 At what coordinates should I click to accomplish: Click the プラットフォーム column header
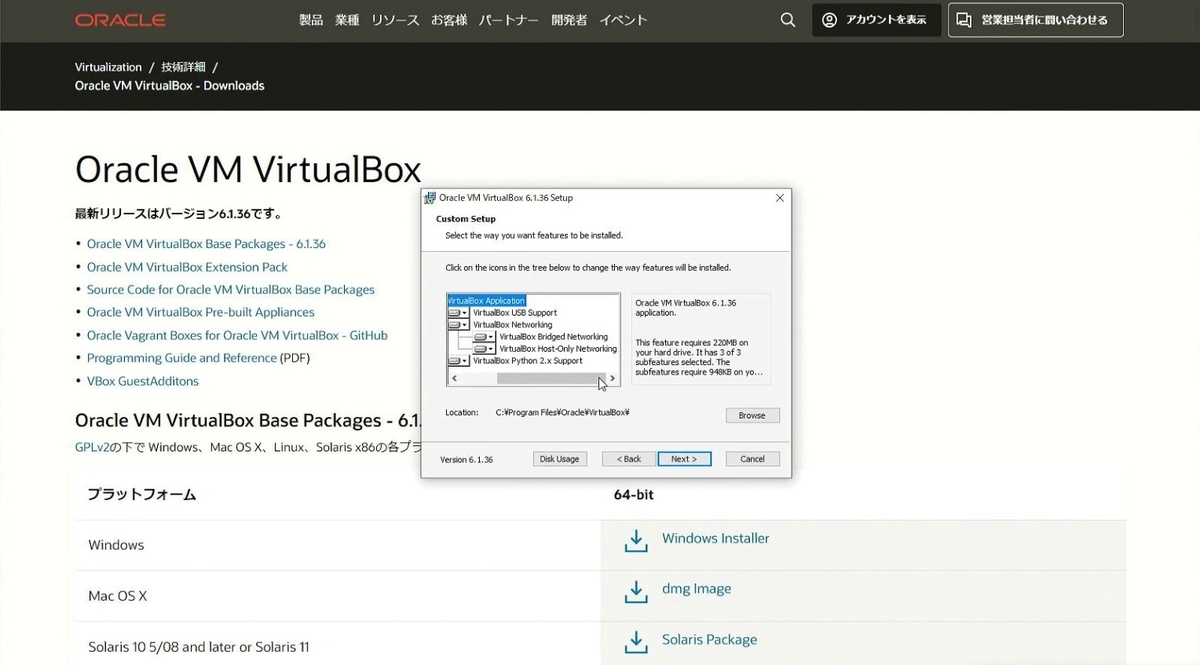pyautogui.click(x=142, y=494)
